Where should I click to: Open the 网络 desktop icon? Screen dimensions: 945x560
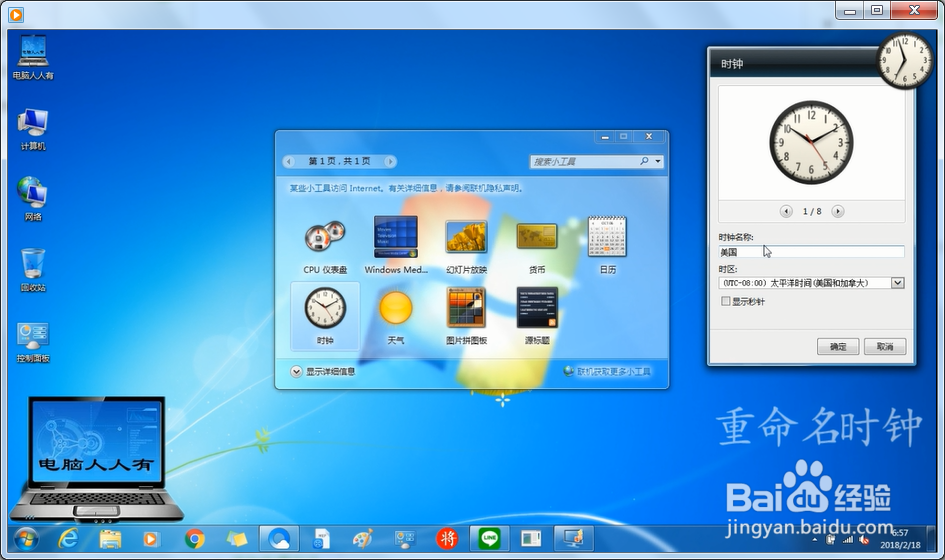click(x=33, y=200)
